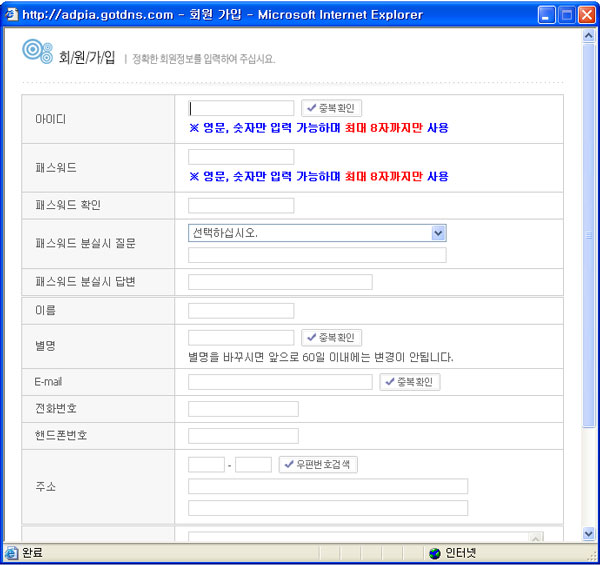Click the 아이디 input field
600x565 pixels.
pos(241,108)
